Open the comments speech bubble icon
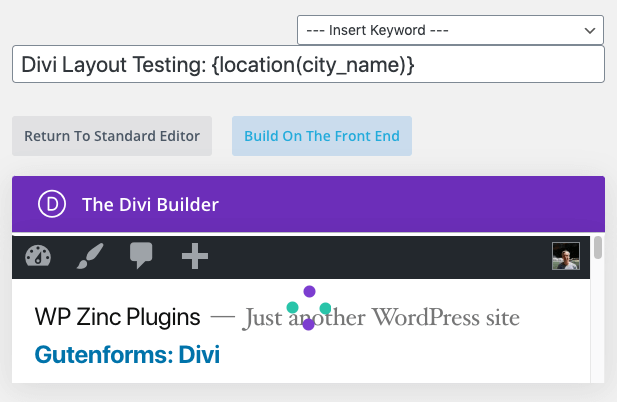Viewport: 617px width, 402px height. (141, 256)
